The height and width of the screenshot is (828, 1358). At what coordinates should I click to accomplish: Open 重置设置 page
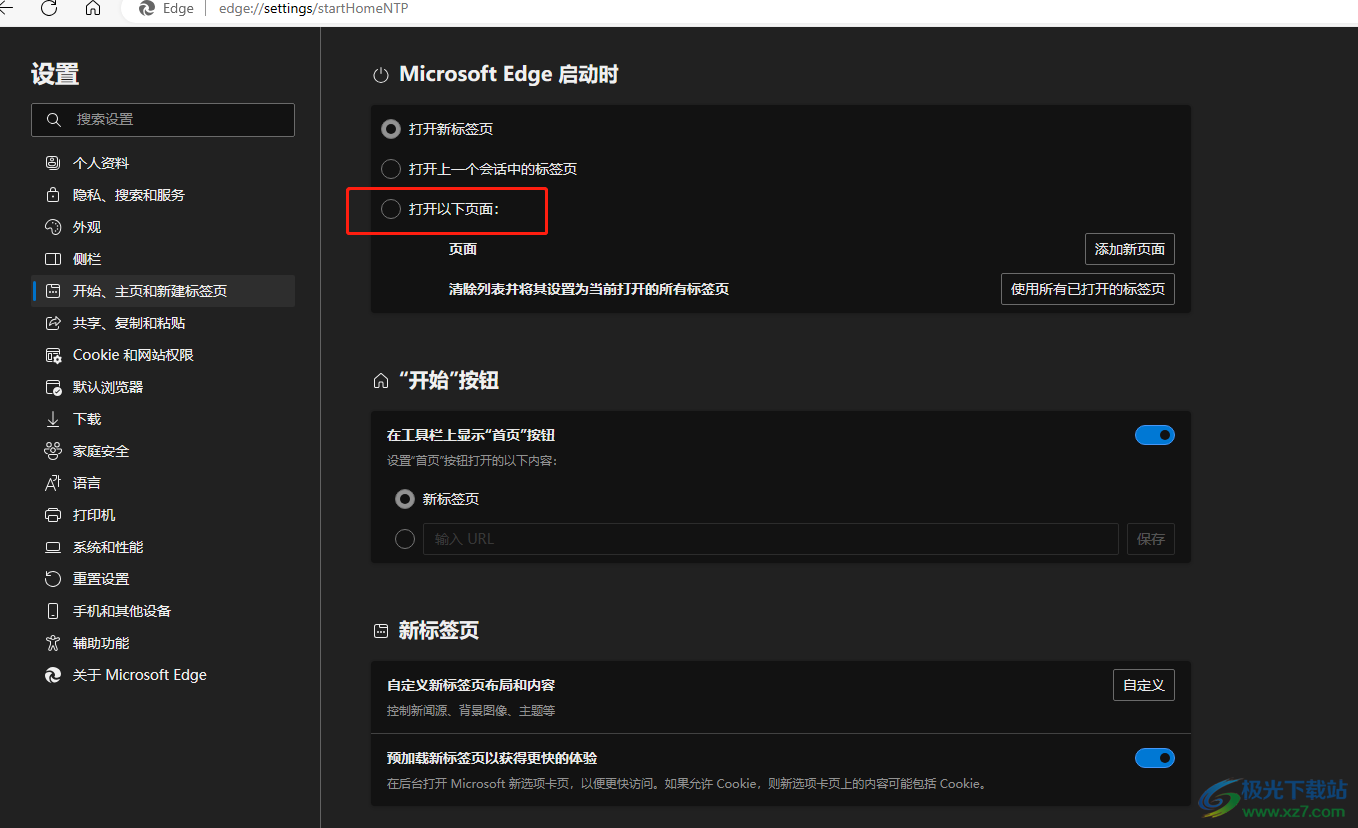(163, 579)
